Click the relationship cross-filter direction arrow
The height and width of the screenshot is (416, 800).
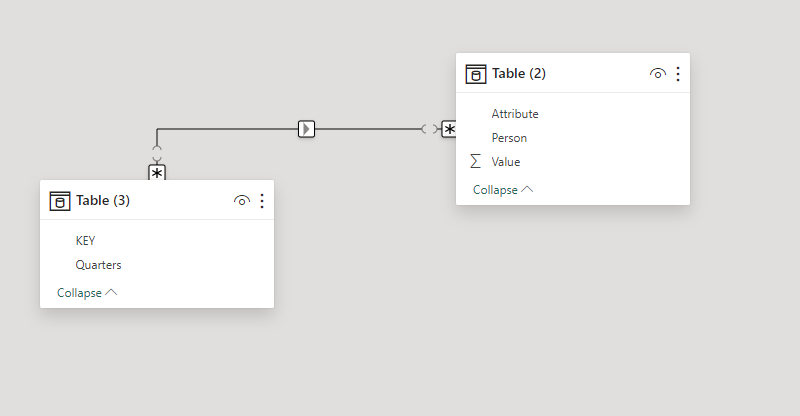click(x=306, y=129)
